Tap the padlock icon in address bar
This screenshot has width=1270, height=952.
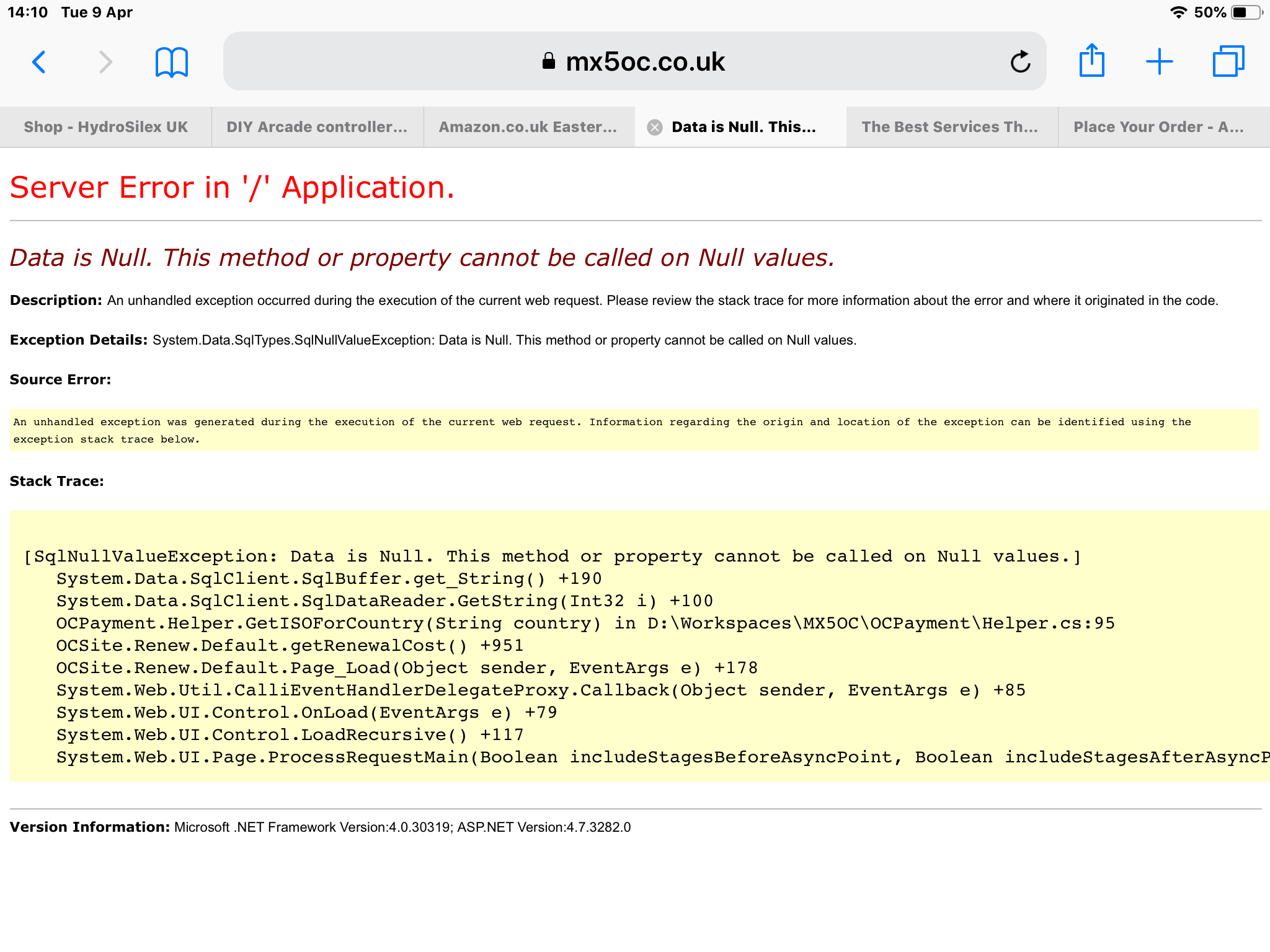[x=548, y=61]
